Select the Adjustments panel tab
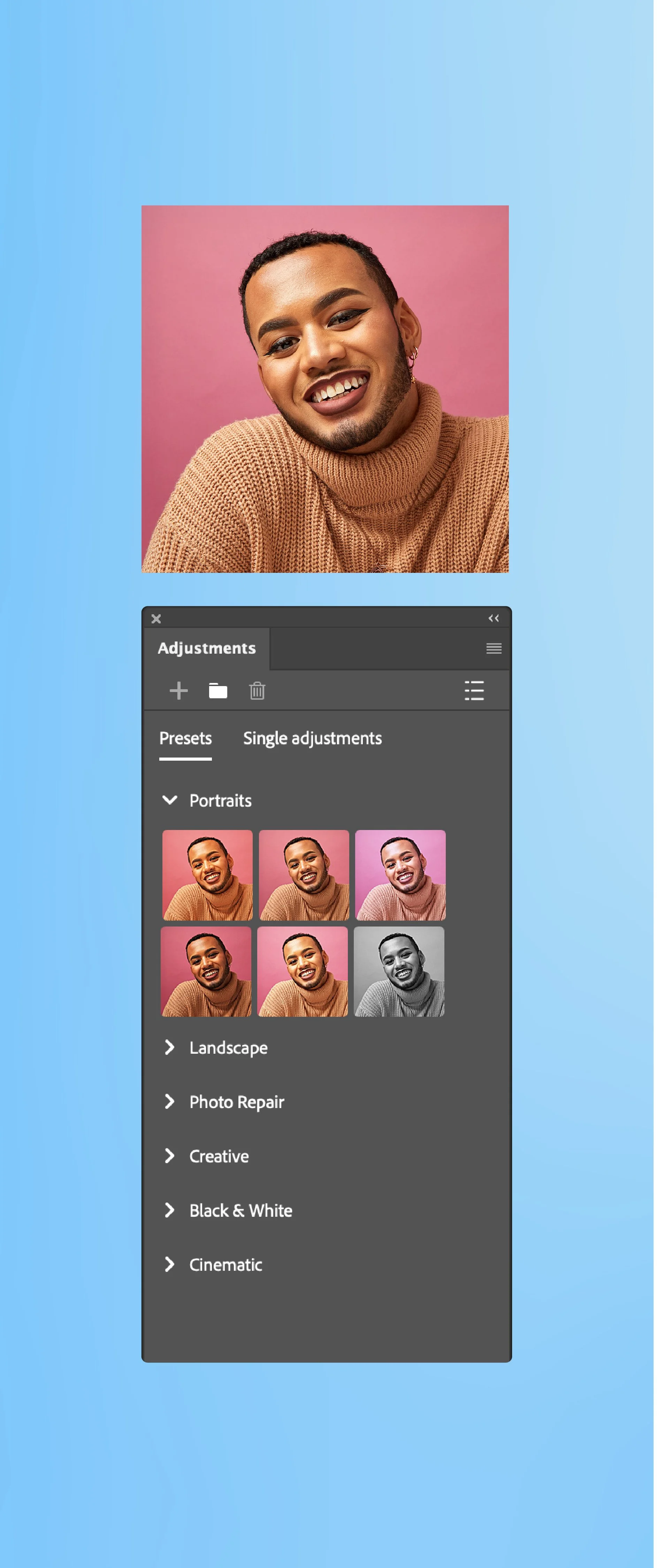 [x=207, y=649]
